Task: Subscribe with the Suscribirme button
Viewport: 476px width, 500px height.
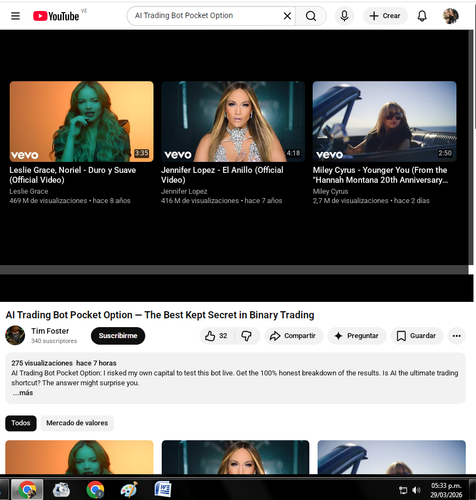Action: coord(118,336)
